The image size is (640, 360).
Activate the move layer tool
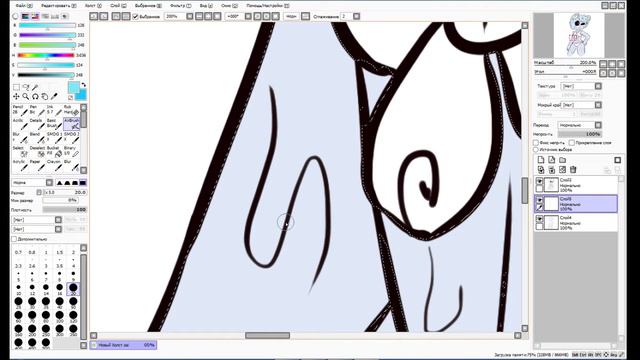click(16, 97)
